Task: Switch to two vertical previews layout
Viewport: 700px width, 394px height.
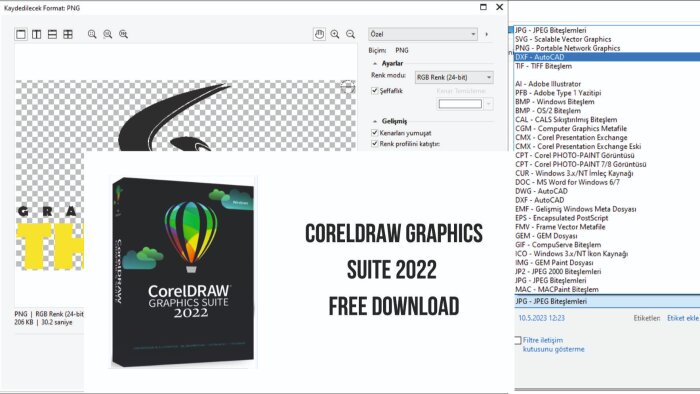Action: [x=37, y=34]
